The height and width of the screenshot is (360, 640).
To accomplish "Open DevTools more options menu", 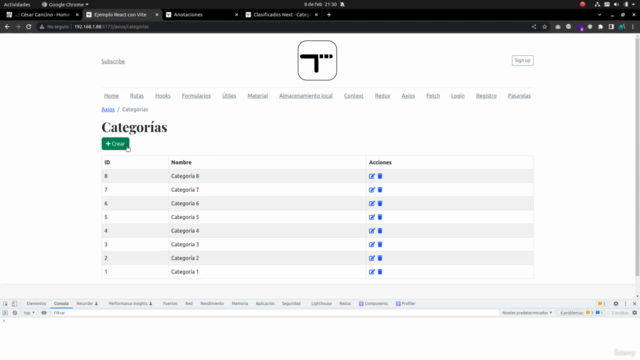I will [x=625, y=304].
